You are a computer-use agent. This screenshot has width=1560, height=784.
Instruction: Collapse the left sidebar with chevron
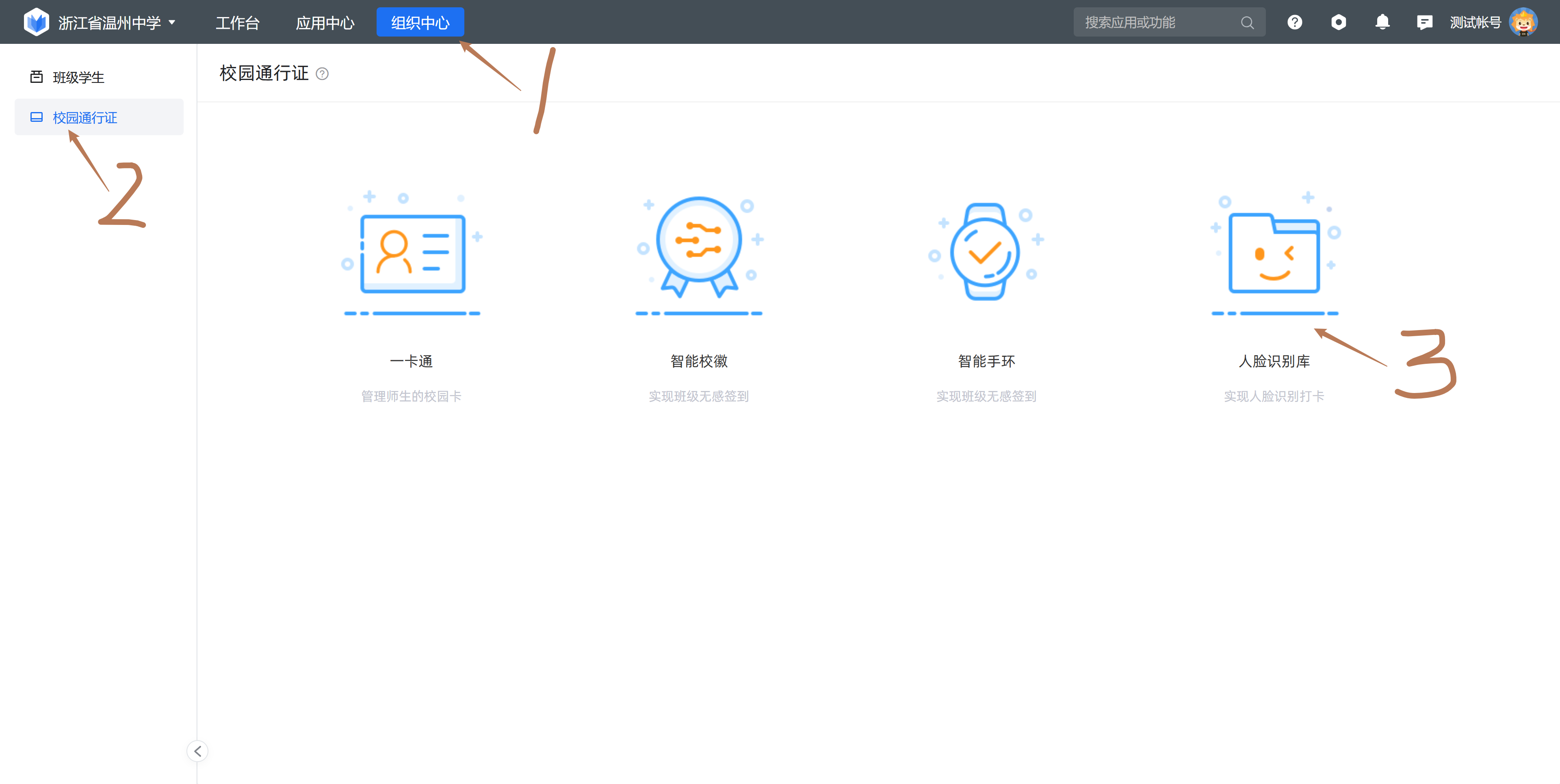click(x=197, y=751)
